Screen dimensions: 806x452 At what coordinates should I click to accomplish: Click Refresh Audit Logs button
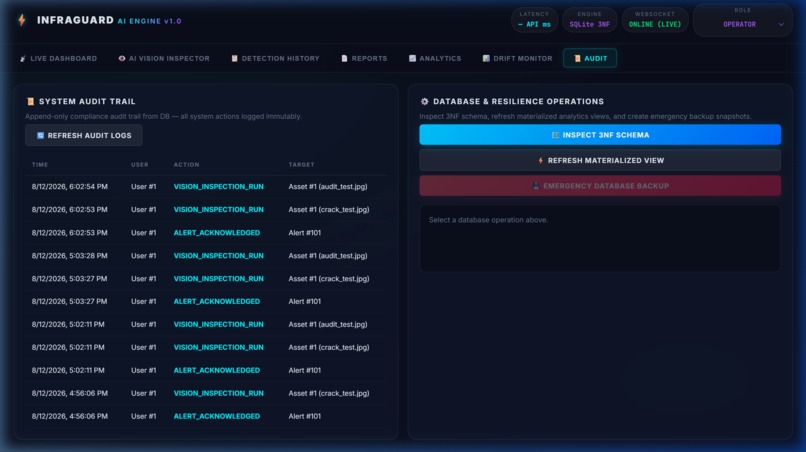click(84, 135)
